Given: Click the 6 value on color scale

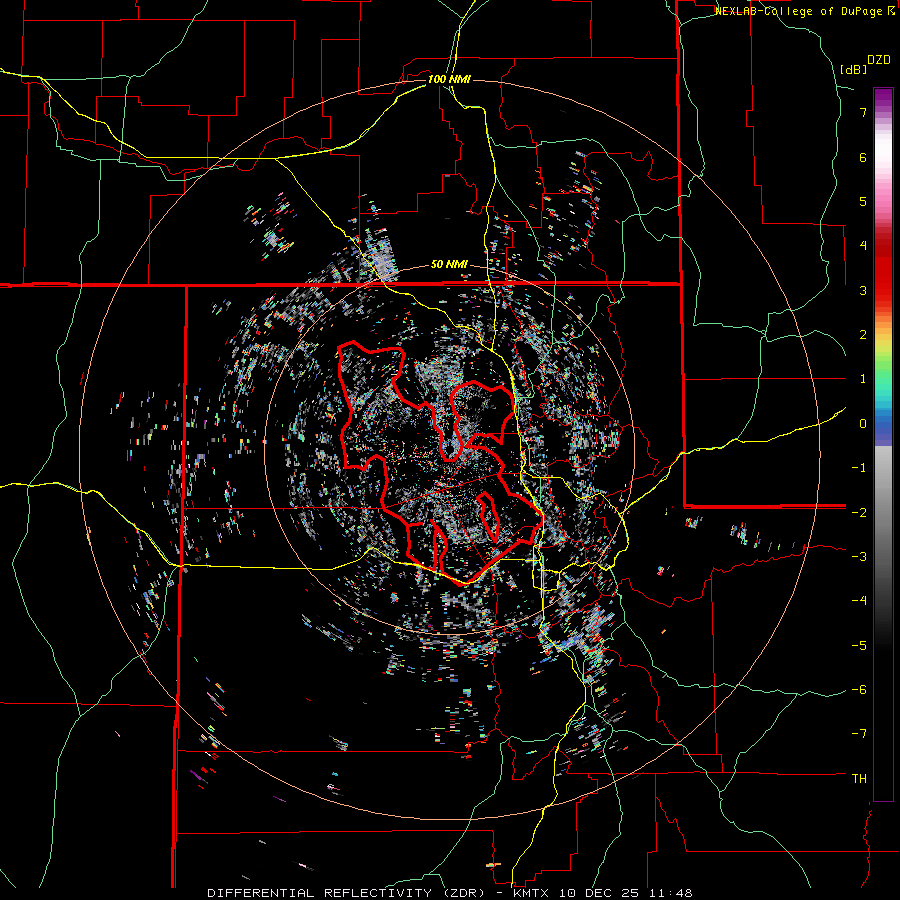Looking at the screenshot, I should coord(863,157).
